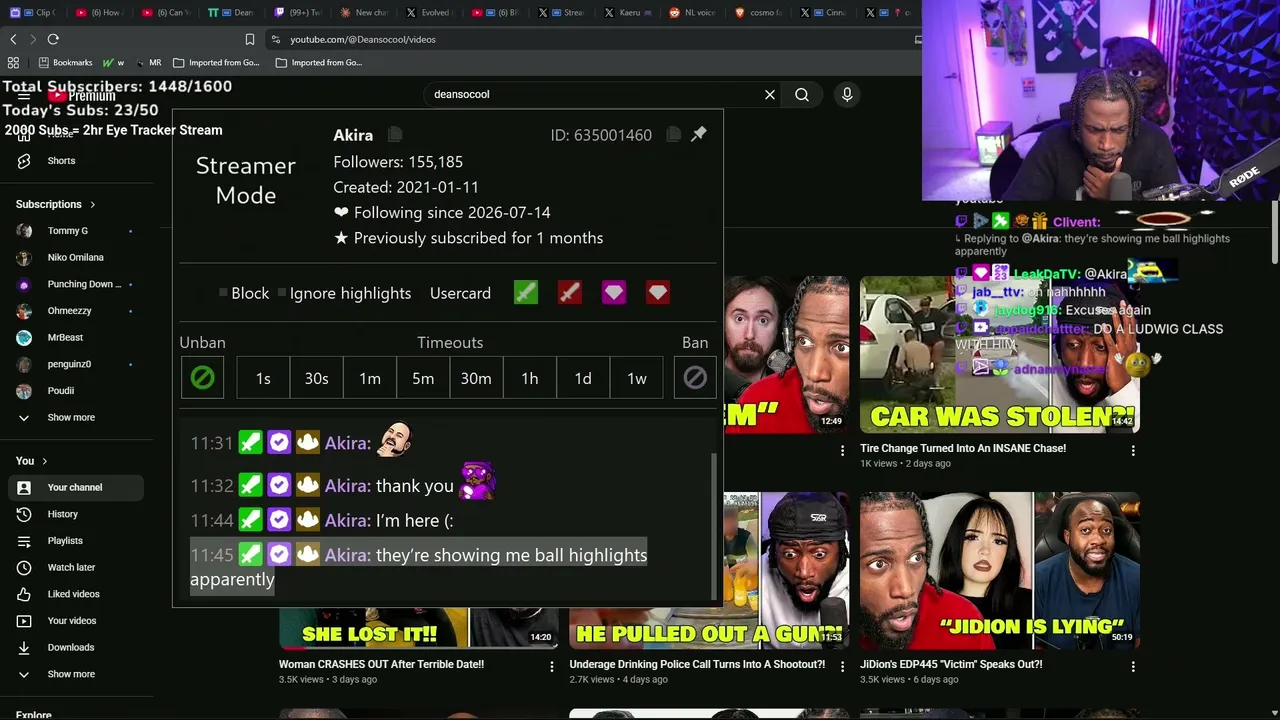Run the YouTube search with magnifier icon
The height and width of the screenshot is (720, 1280).
pyautogui.click(x=802, y=94)
